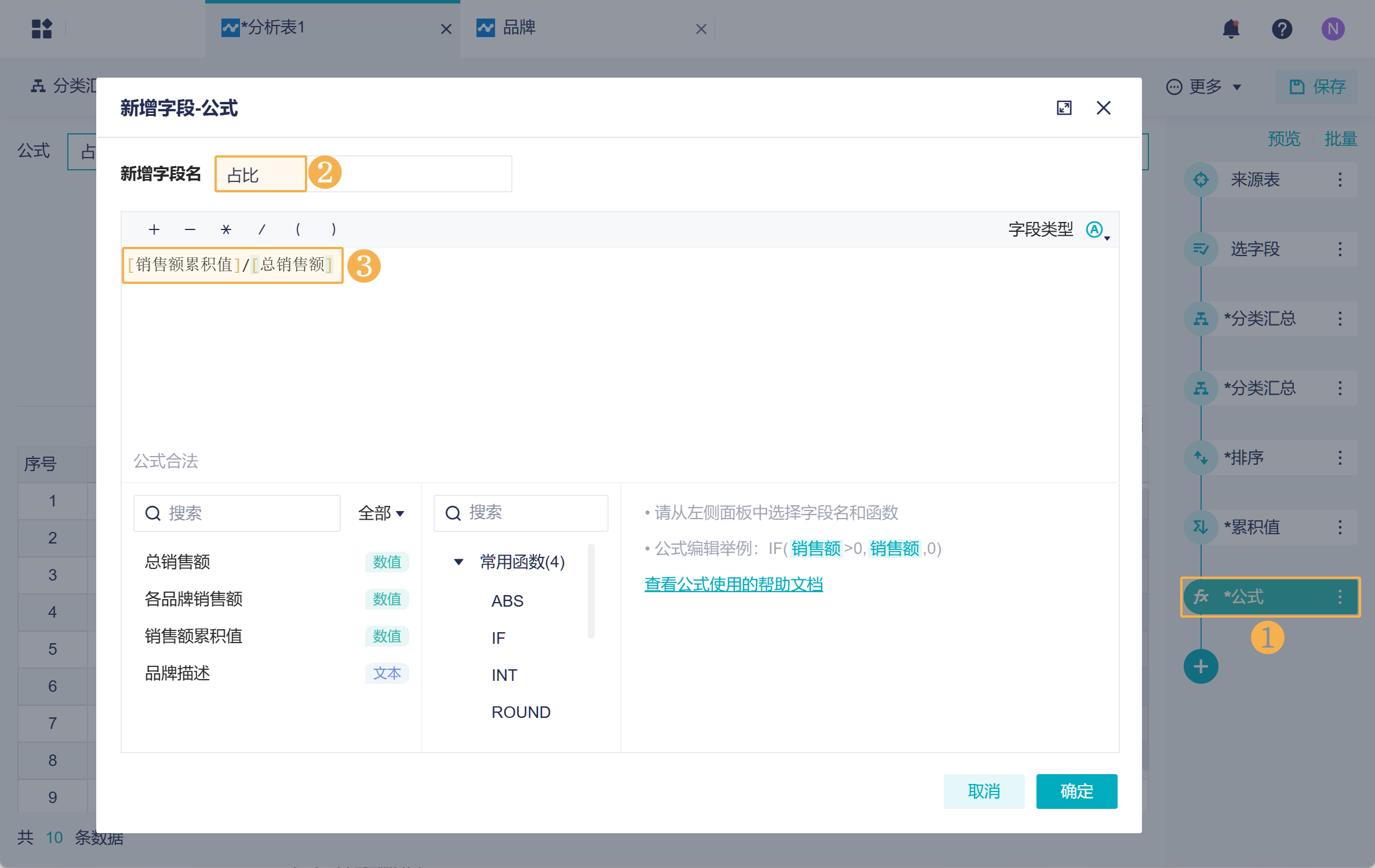Click the notification bell icon

click(1231, 29)
